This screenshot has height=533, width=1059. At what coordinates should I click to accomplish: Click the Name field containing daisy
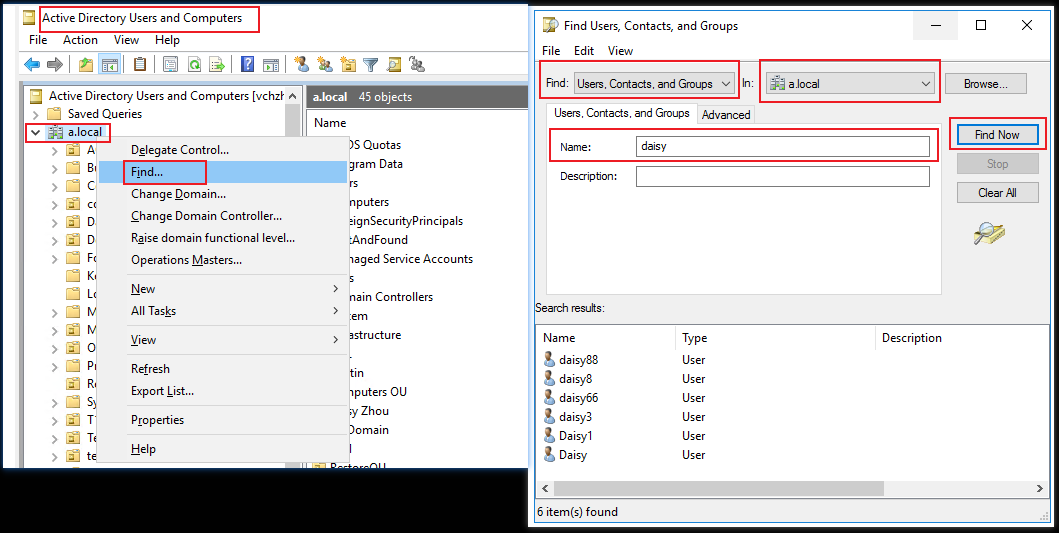783,146
